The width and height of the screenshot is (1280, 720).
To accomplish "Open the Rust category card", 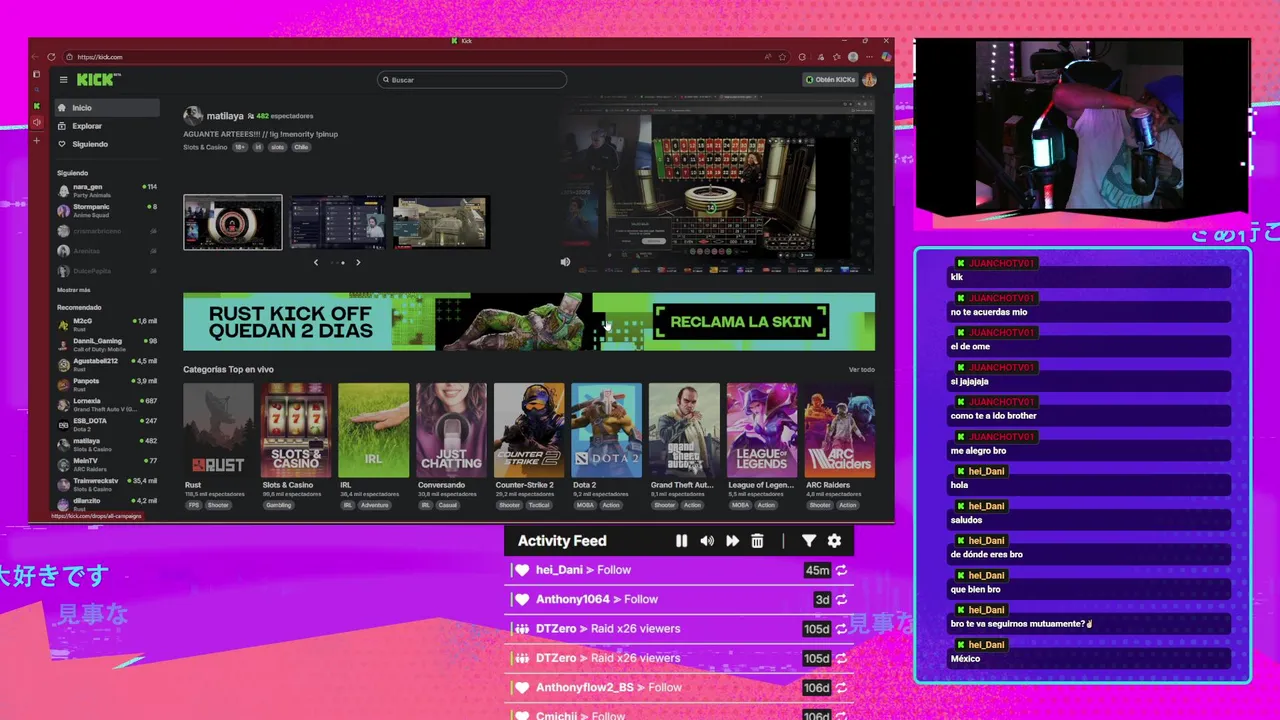I will click(218, 430).
